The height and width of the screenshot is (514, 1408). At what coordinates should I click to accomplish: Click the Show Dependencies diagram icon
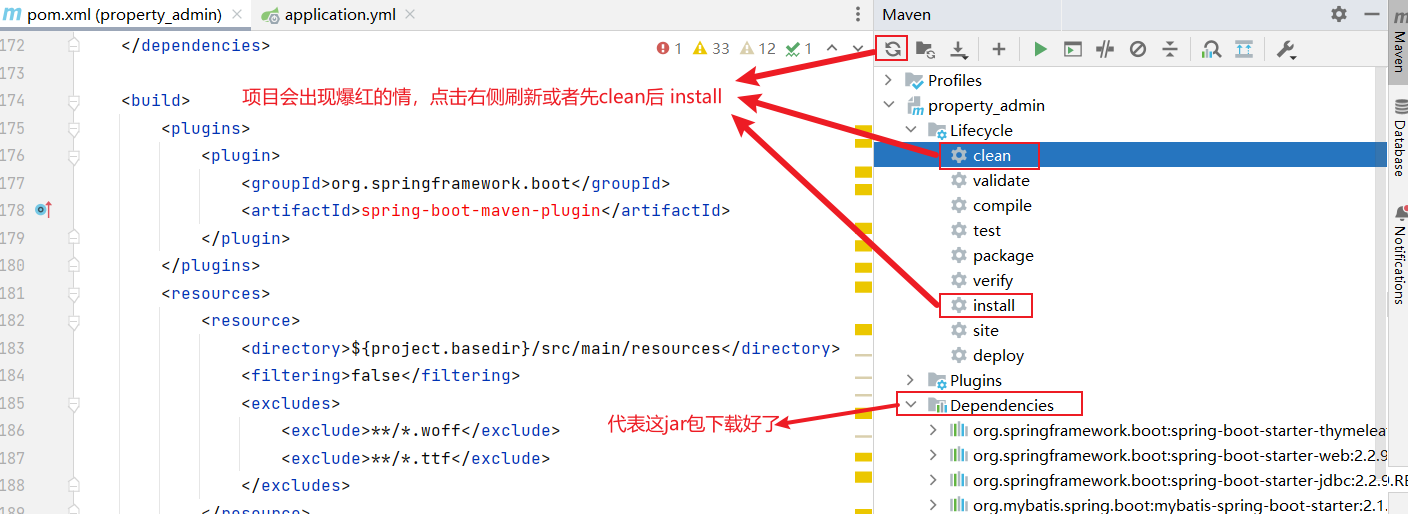(1211, 48)
